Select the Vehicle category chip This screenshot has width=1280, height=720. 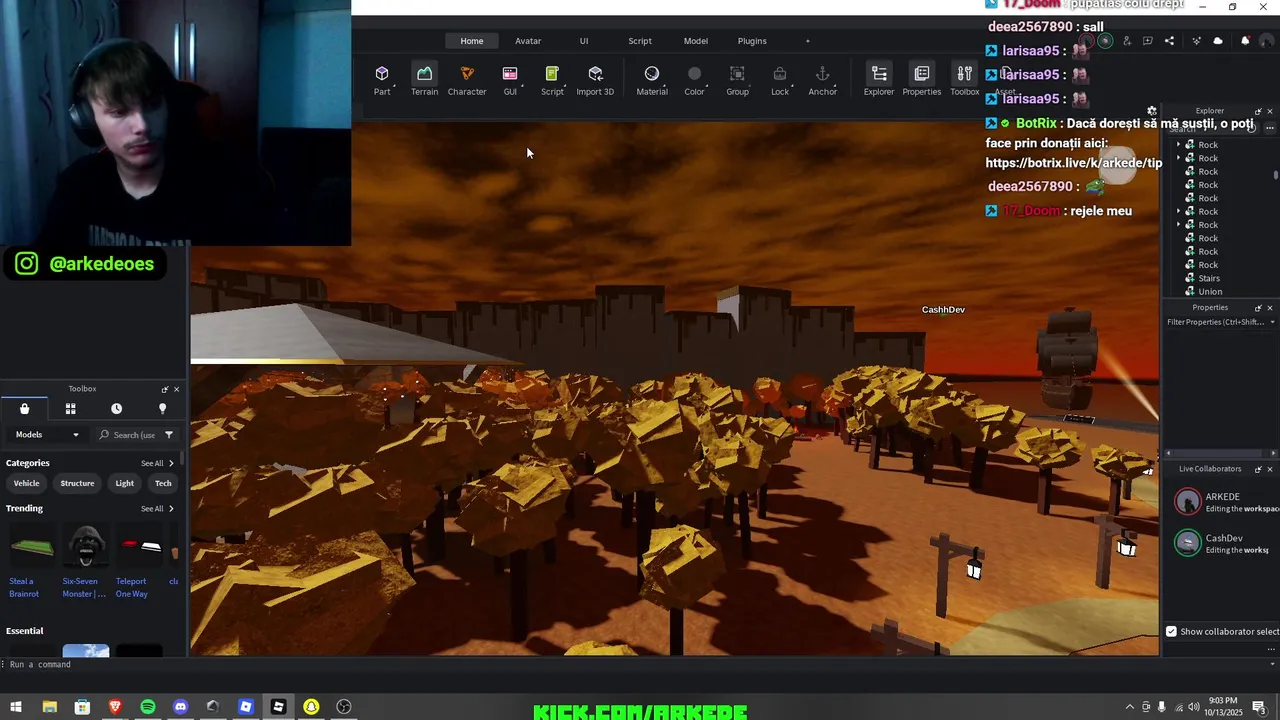pyautogui.click(x=27, y=483)
